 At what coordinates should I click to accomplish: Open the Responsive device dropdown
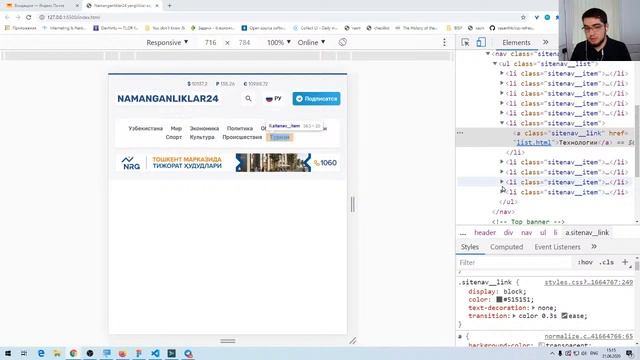point(167,42)
